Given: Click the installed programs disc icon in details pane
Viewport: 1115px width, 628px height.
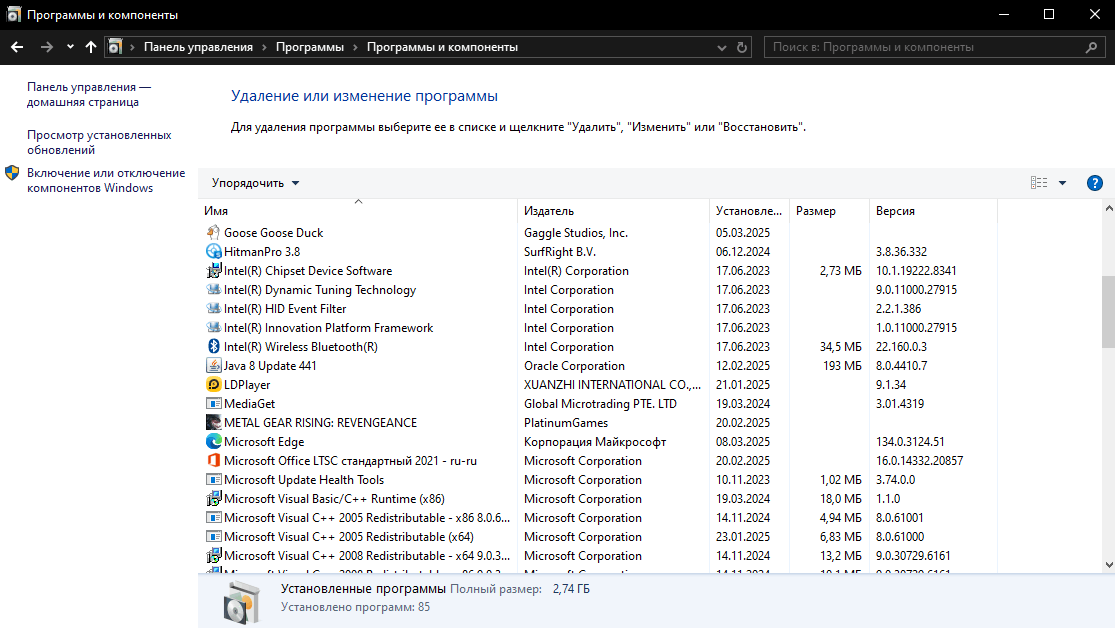Looking at the screenshot, I should pyautogui.click(x=242, y=602).
